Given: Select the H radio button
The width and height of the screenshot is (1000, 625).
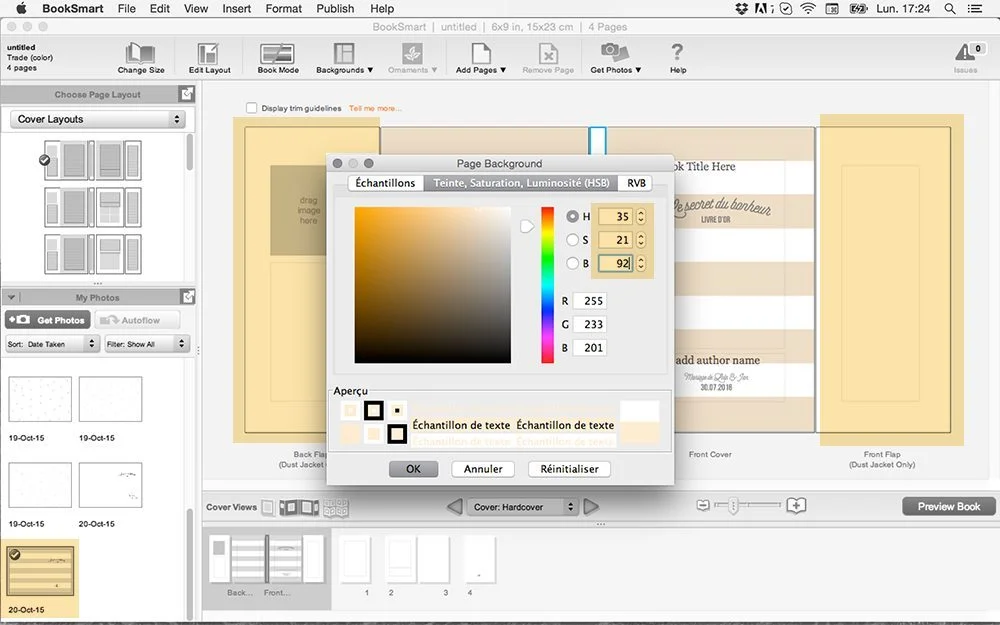Looking at the screenshot, I should (573, 217).
